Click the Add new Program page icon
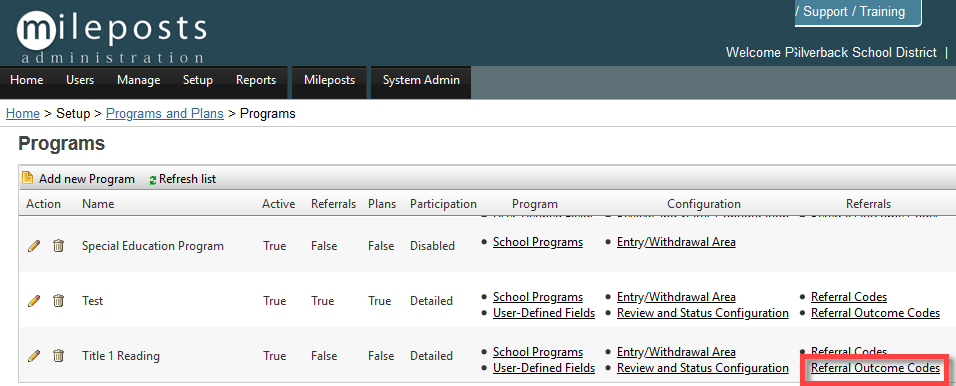This screenshot has height=386, width=956. click(x=27, y=178)
